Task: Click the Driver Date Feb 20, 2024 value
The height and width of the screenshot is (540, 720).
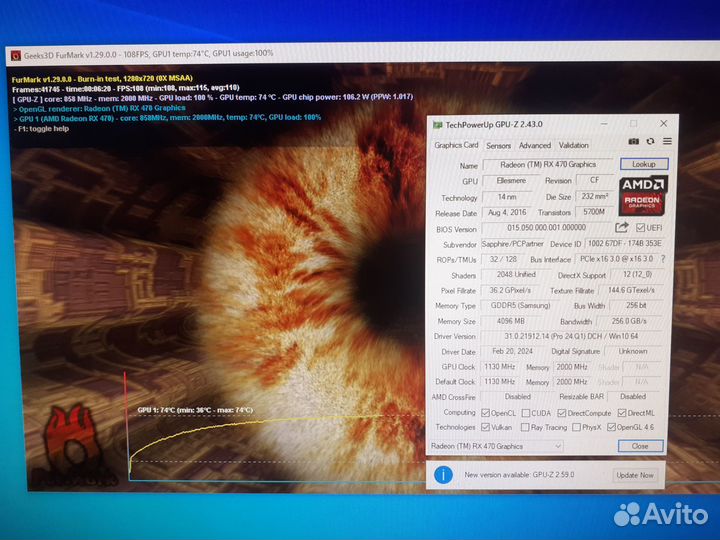Action: coord(512,351)
